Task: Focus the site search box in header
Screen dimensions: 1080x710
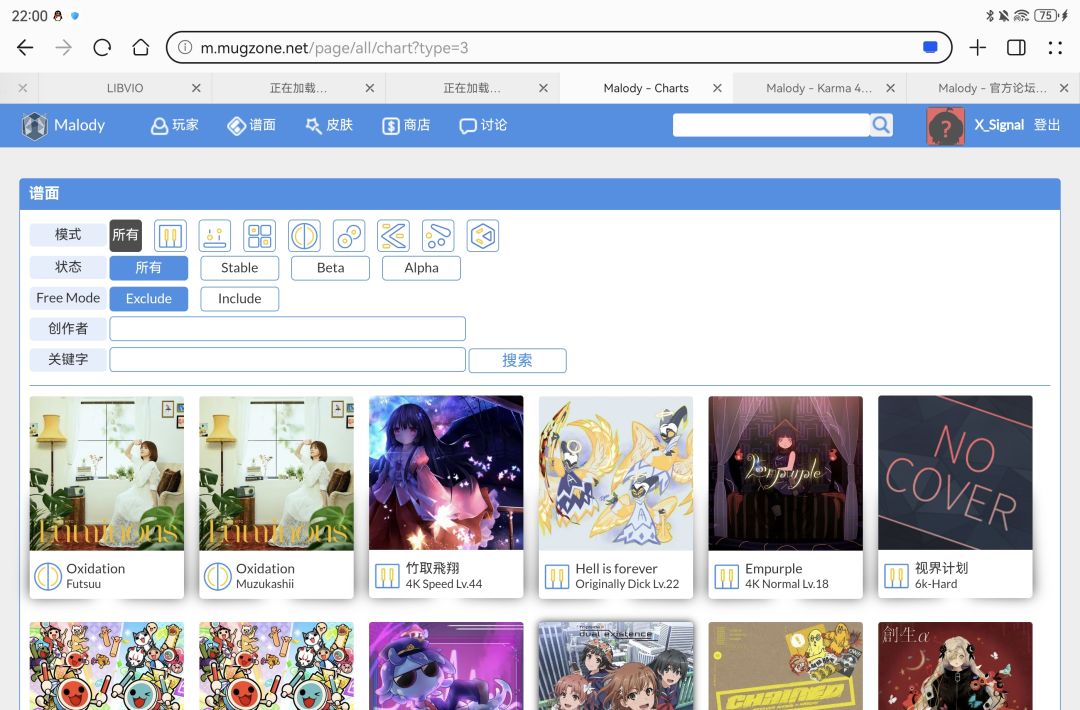Action: pos(771,125)
